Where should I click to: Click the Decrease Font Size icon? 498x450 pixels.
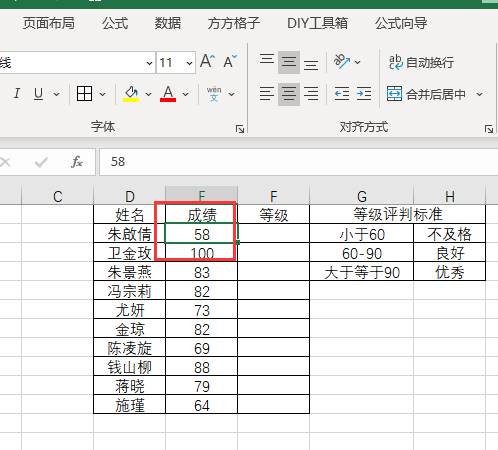(x=230, y=61)
